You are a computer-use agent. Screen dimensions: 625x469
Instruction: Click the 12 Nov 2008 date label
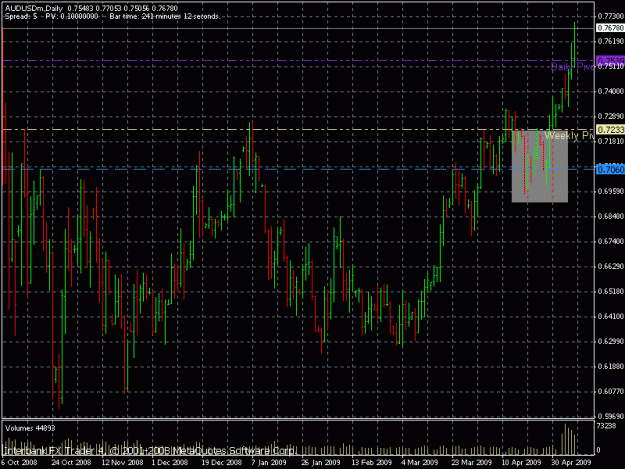point(122,463)
